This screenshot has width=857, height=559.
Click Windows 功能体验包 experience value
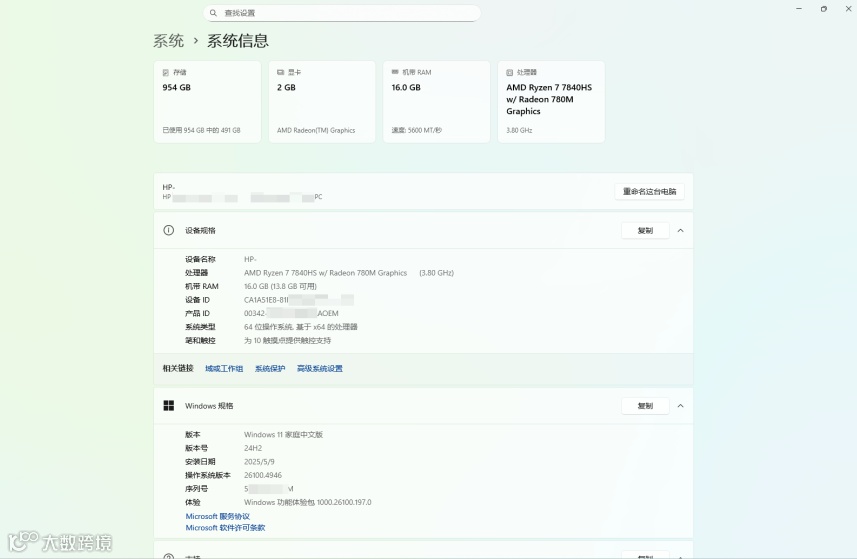point(308,502)
